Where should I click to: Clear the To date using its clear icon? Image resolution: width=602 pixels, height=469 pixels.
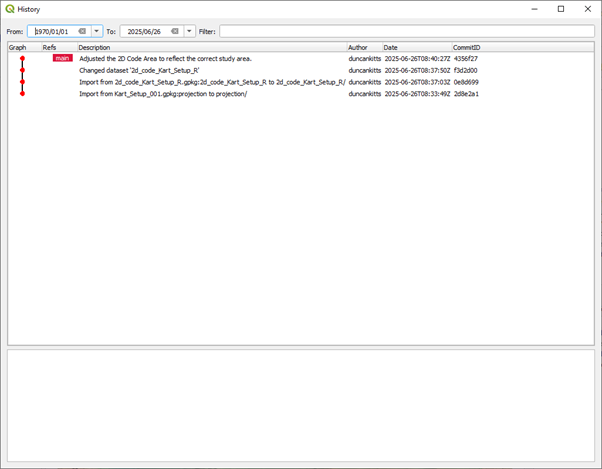coord(175,31)
